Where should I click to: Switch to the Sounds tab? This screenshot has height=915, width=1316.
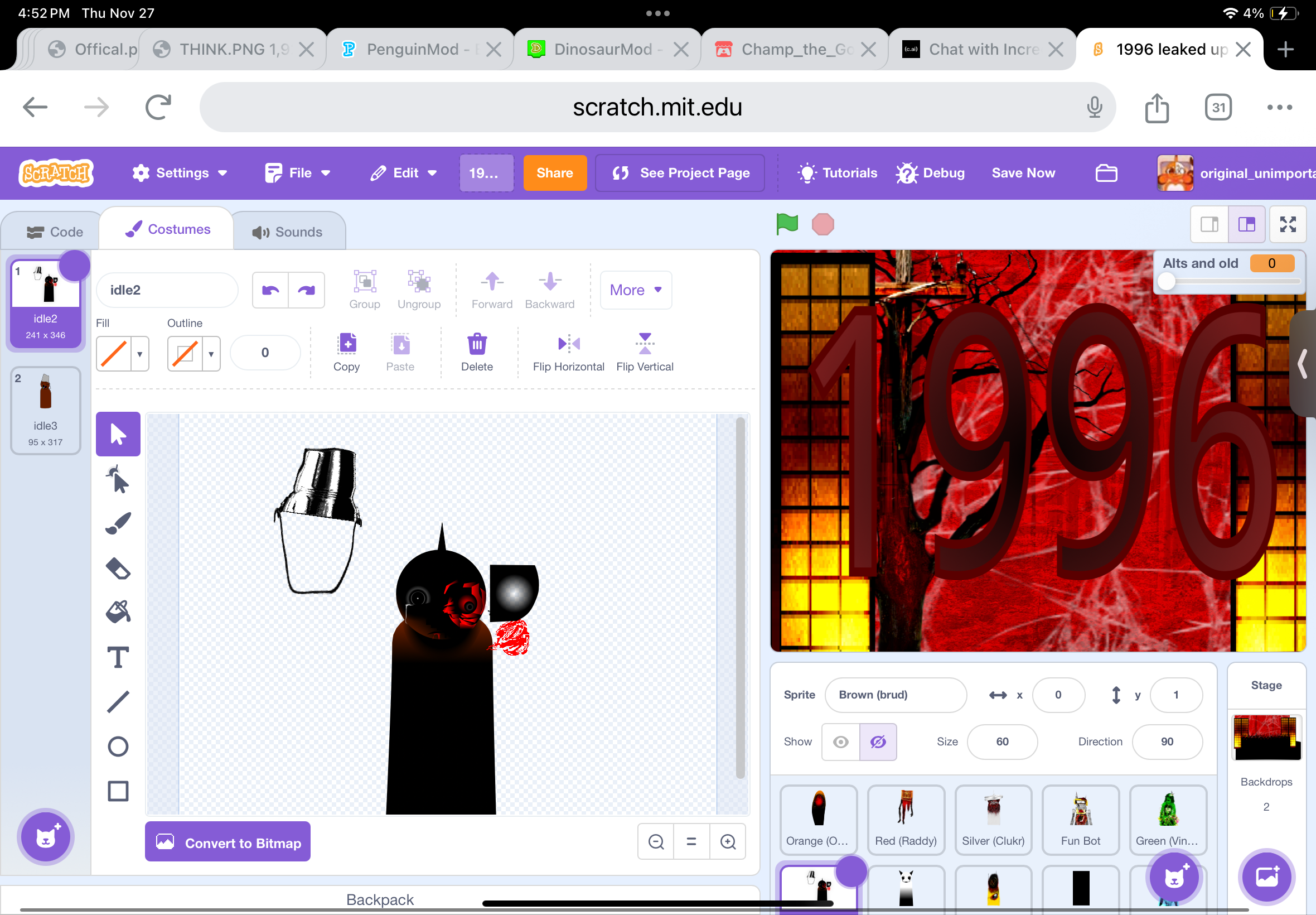(288, 232)
